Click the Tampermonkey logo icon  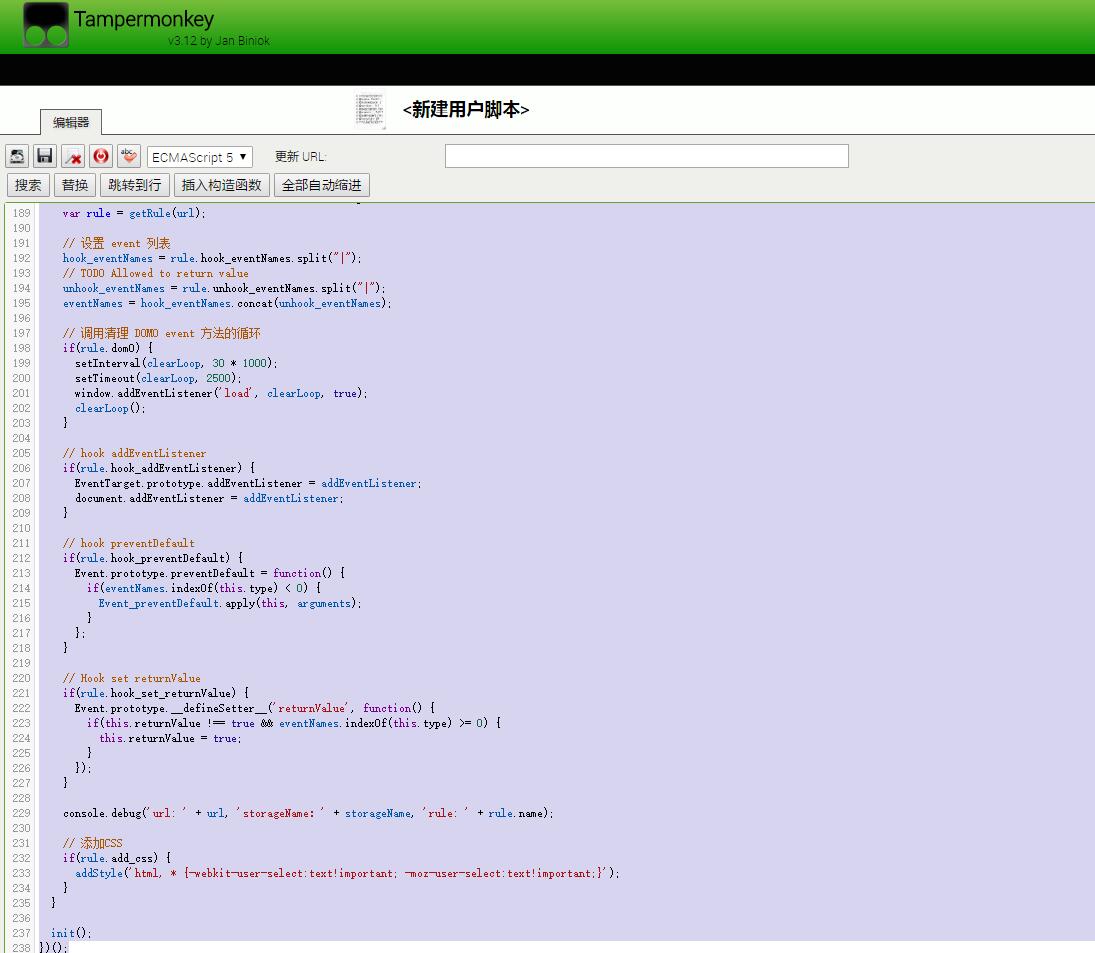coord(45,24)
